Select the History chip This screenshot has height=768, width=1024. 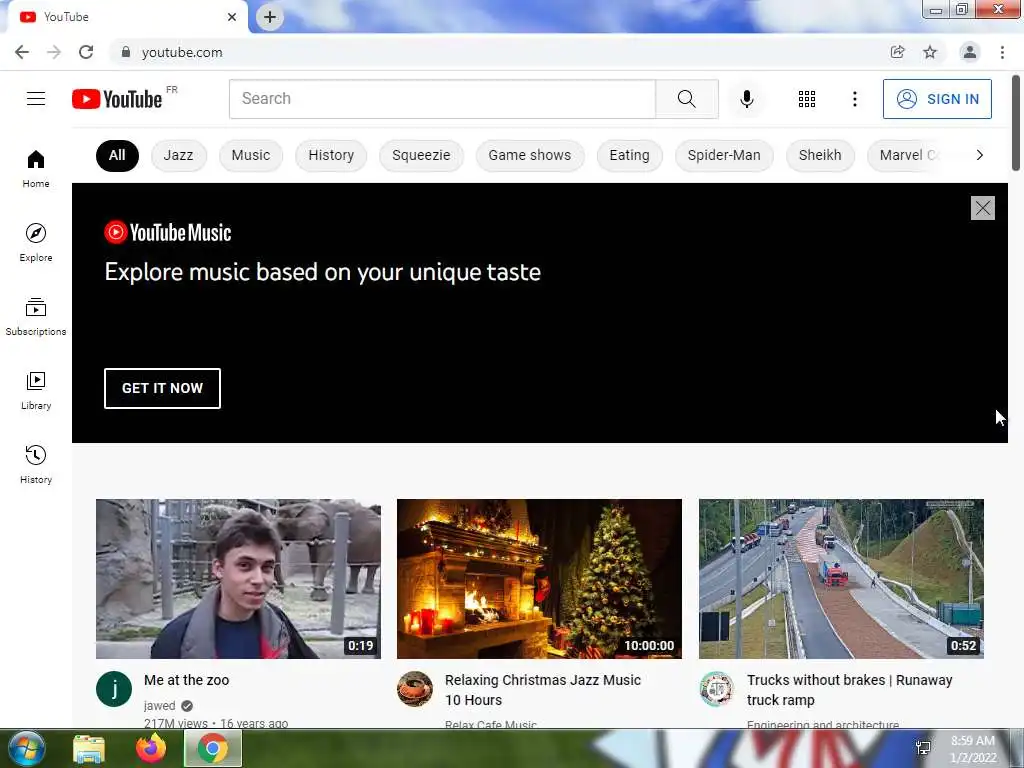(331, 155)
